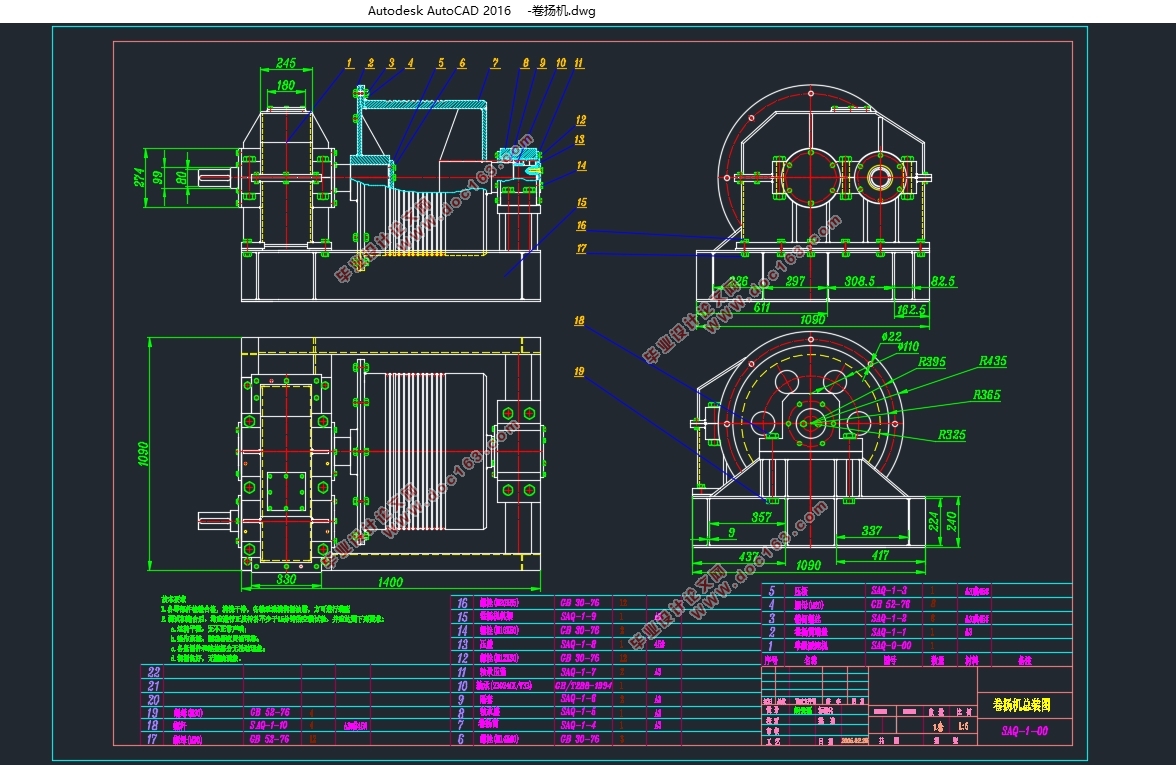The image size is (1176, 765).
Task: Click yellow leader callout number 15
Action: tap(581, 202)
